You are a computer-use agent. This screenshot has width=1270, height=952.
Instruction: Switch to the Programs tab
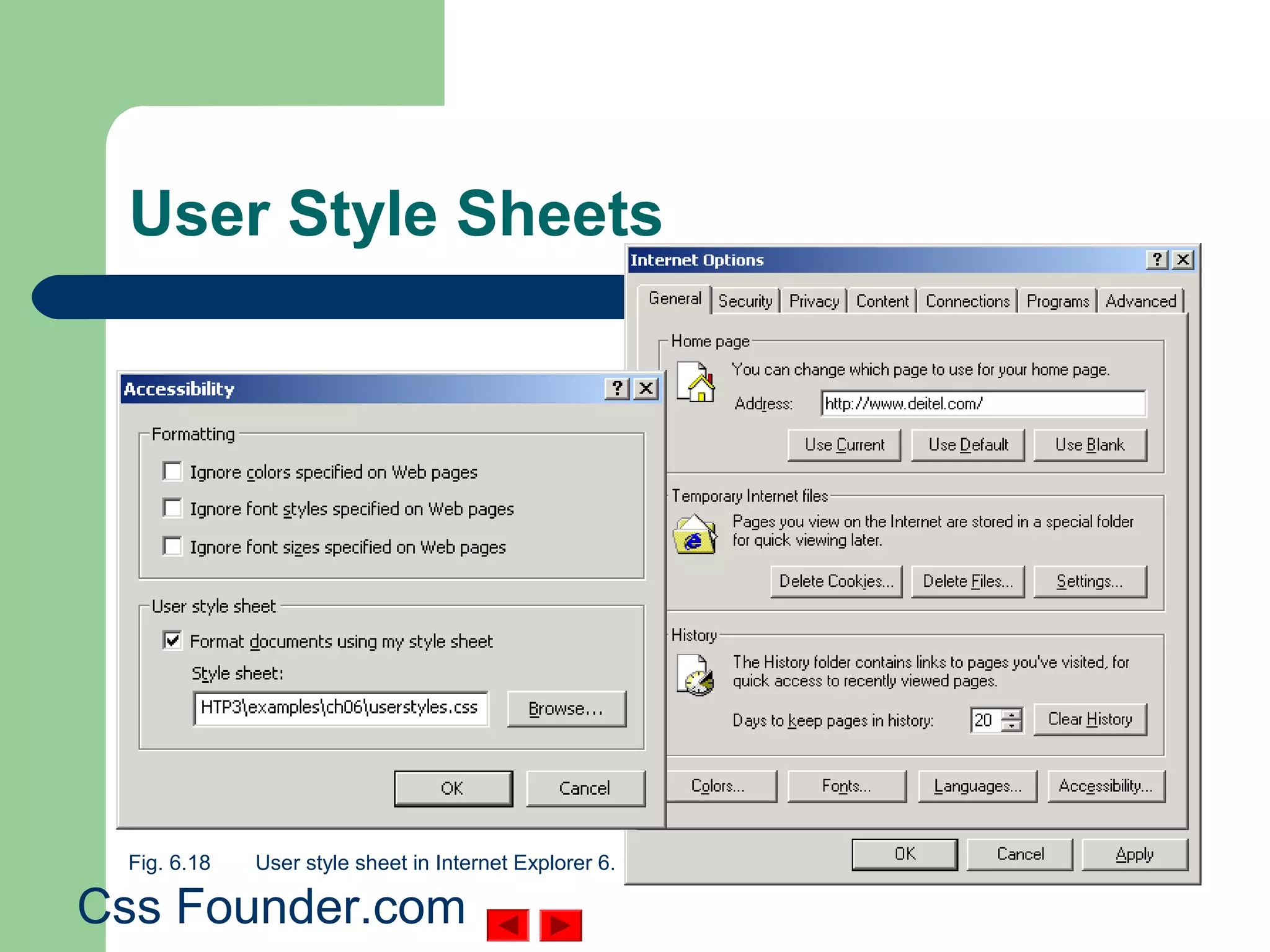(1057, 301)
